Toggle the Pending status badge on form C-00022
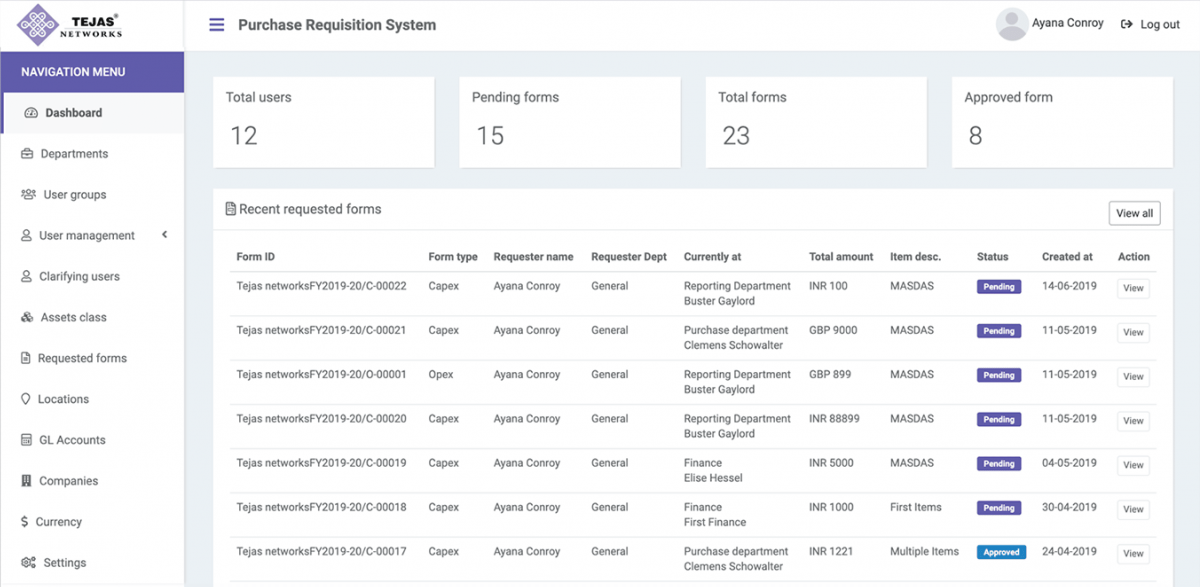 coord(998,287)
